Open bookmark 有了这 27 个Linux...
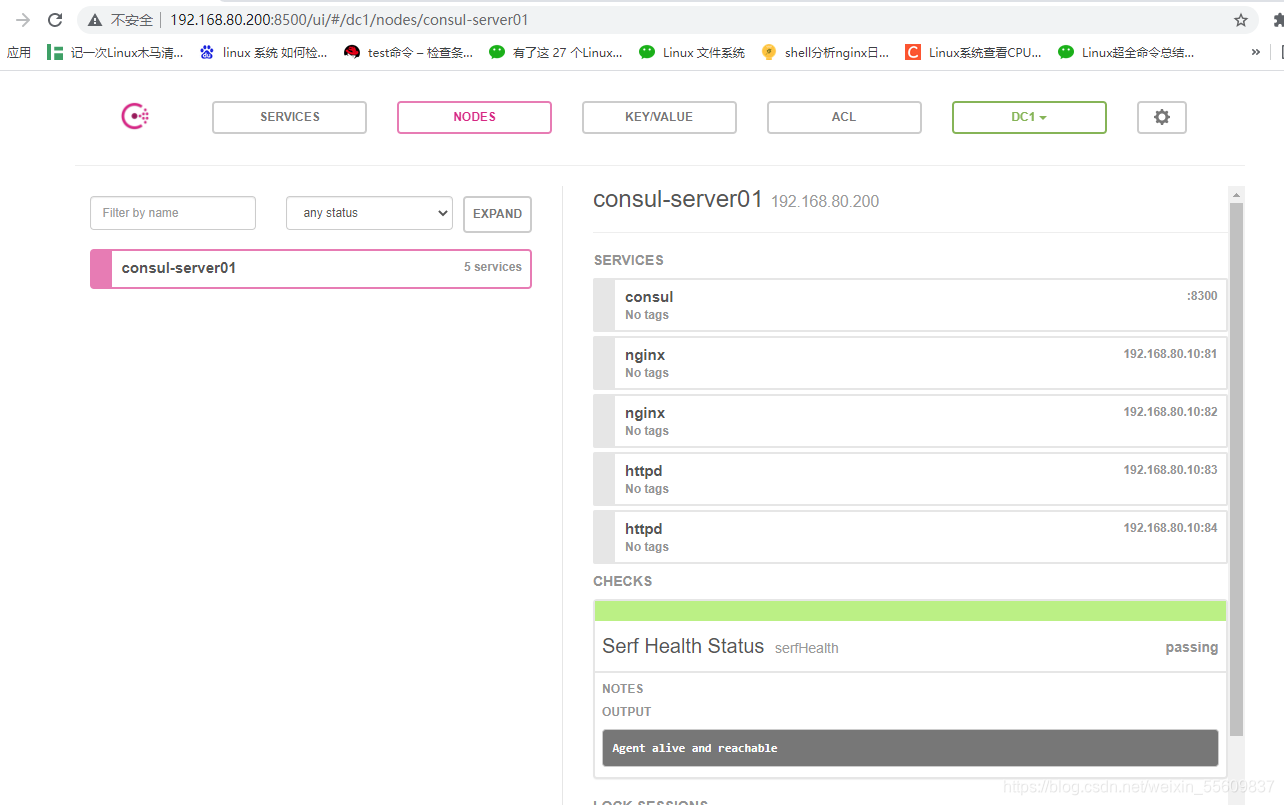This screenshot has width=1284, height=805. point(556,53)
